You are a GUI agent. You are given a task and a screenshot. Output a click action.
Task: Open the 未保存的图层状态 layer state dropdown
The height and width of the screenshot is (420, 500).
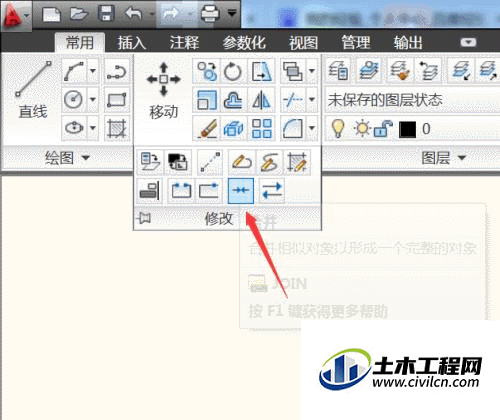[412, 100]
